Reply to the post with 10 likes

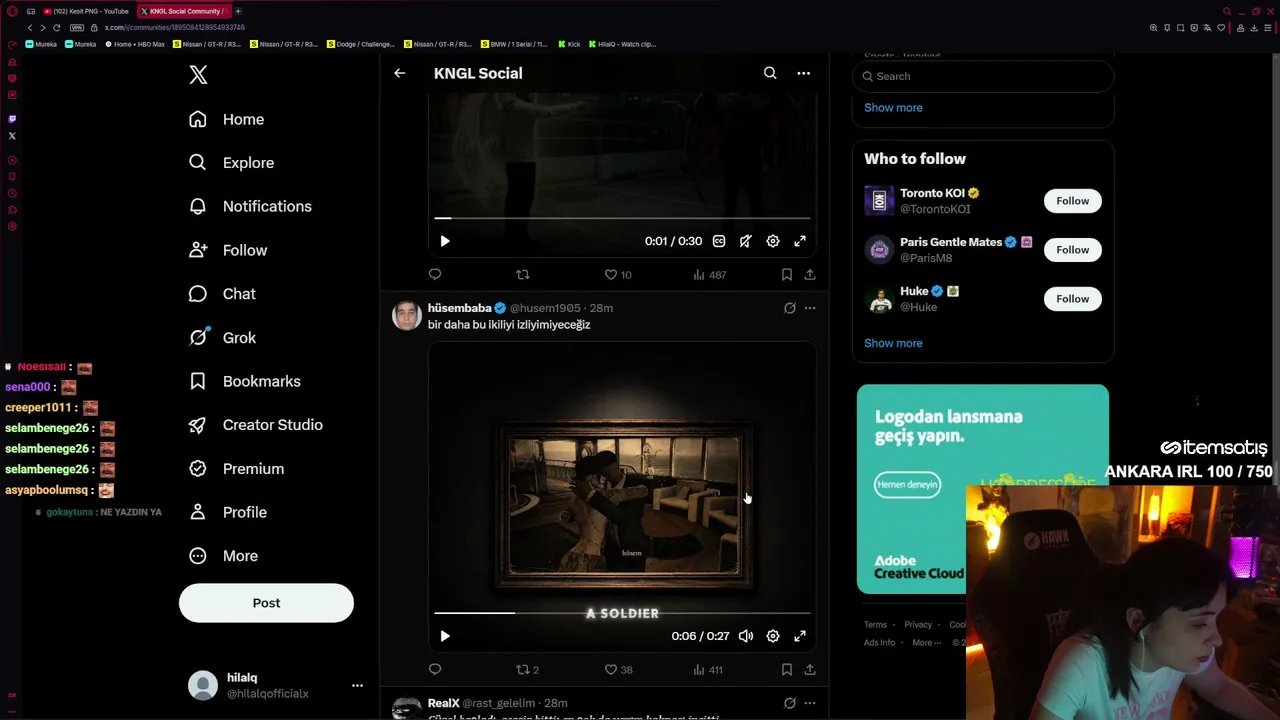coord(435,274)
